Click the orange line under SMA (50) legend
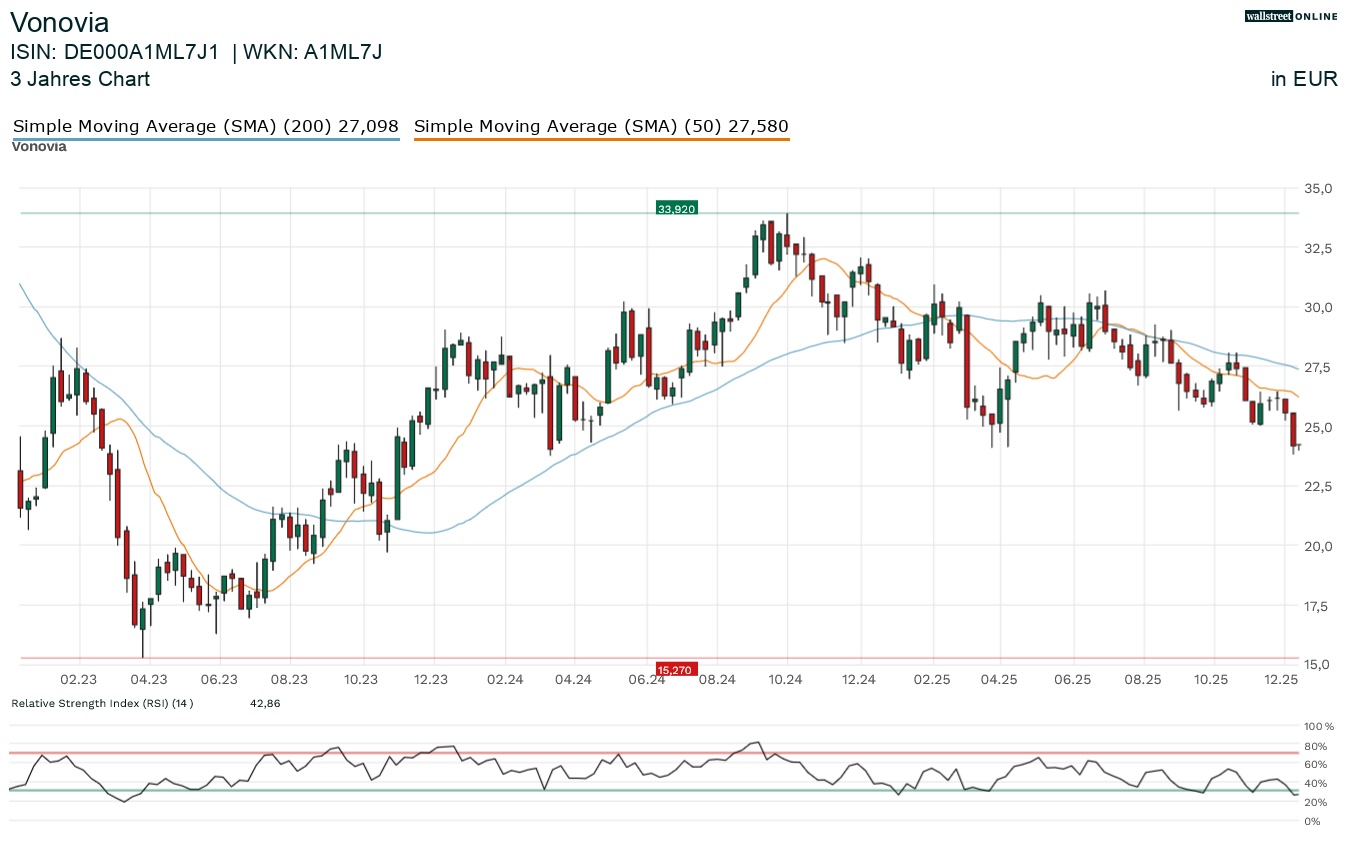The height and width of the screenshot is (848, 1349). (x=601, y=139)
